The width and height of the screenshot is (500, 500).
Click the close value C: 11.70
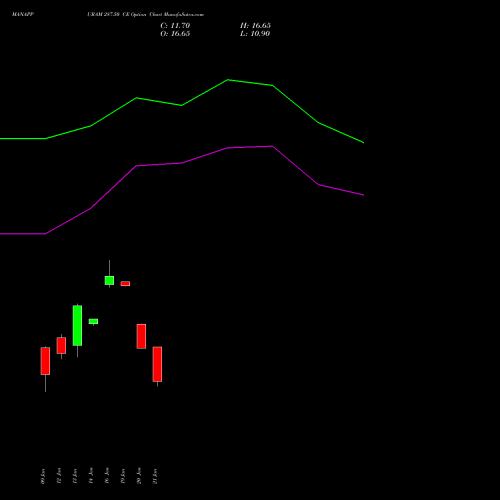coord(175,26)
